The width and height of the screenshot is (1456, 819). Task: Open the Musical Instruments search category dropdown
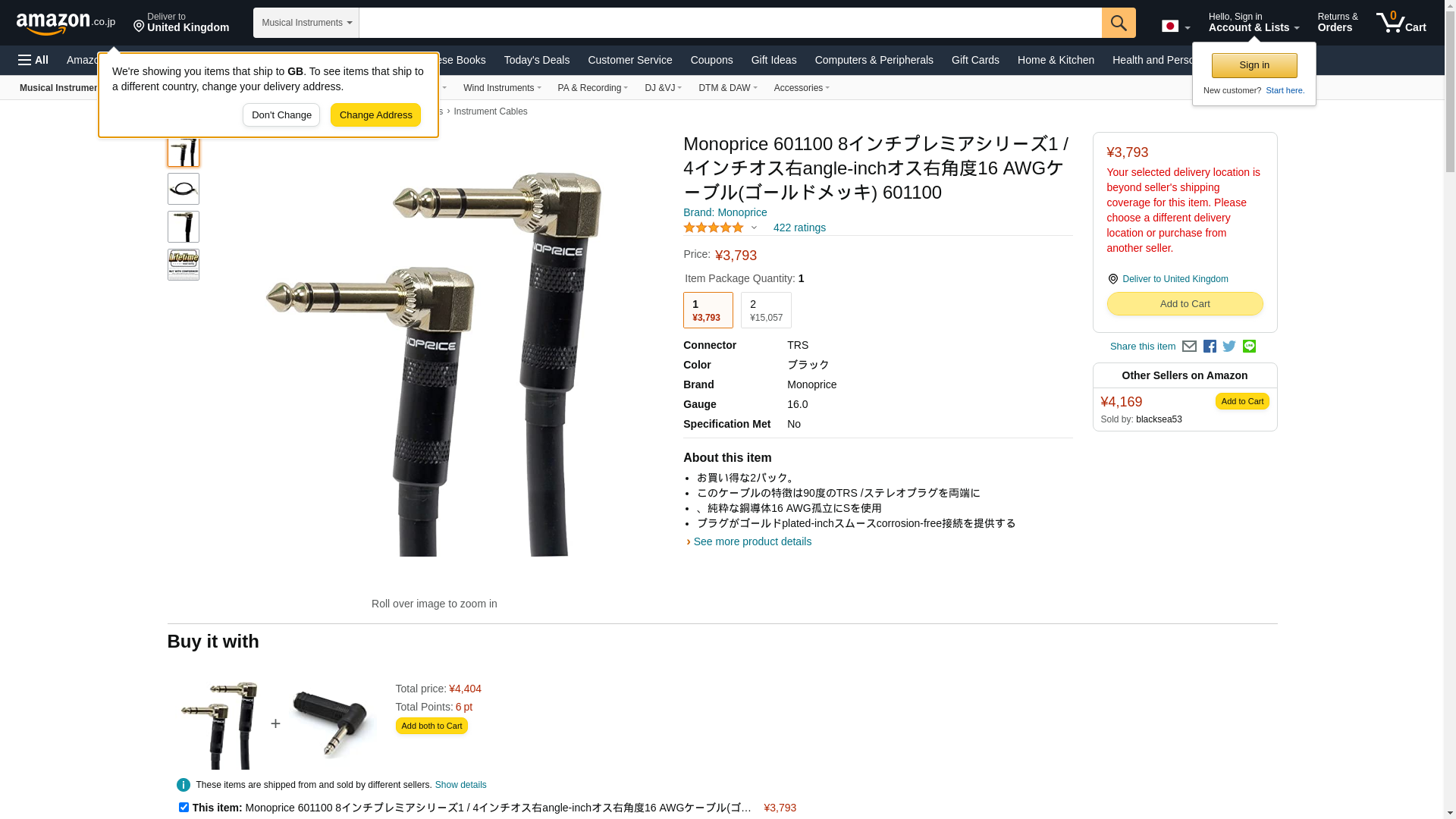point(306,23)
